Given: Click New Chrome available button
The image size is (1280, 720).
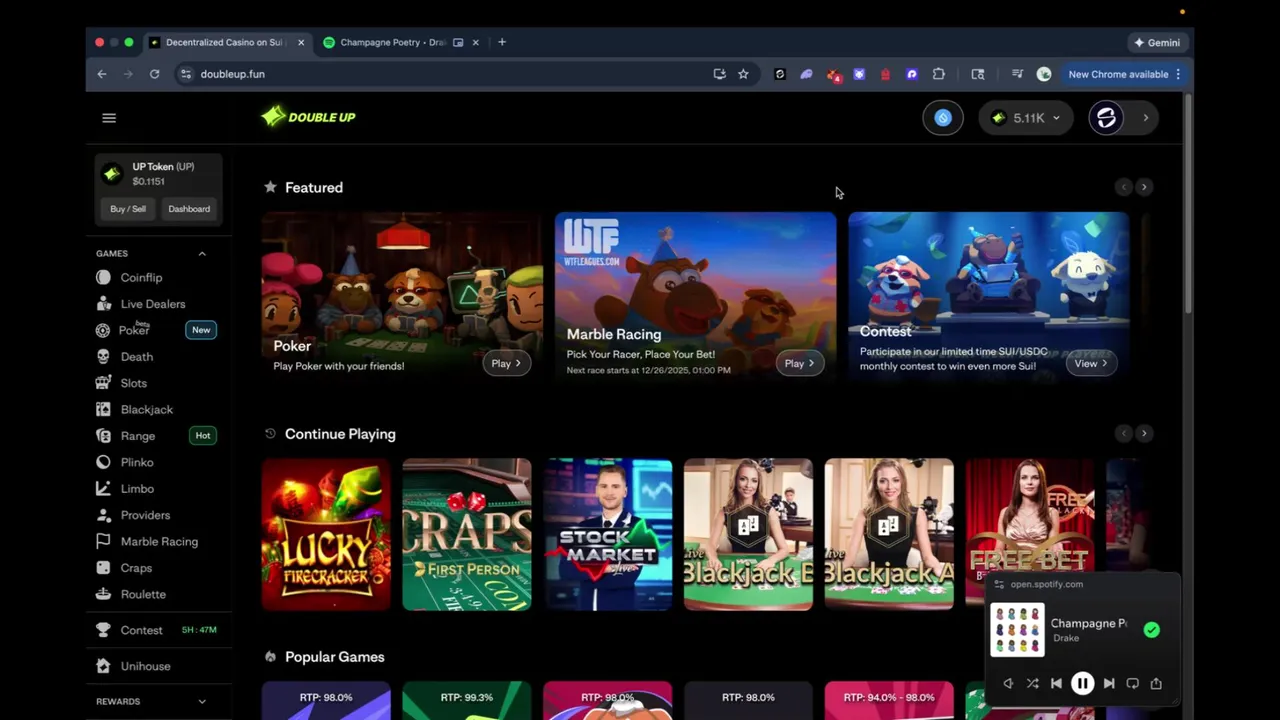Looking at the screenshot, I should point(1118,74).
